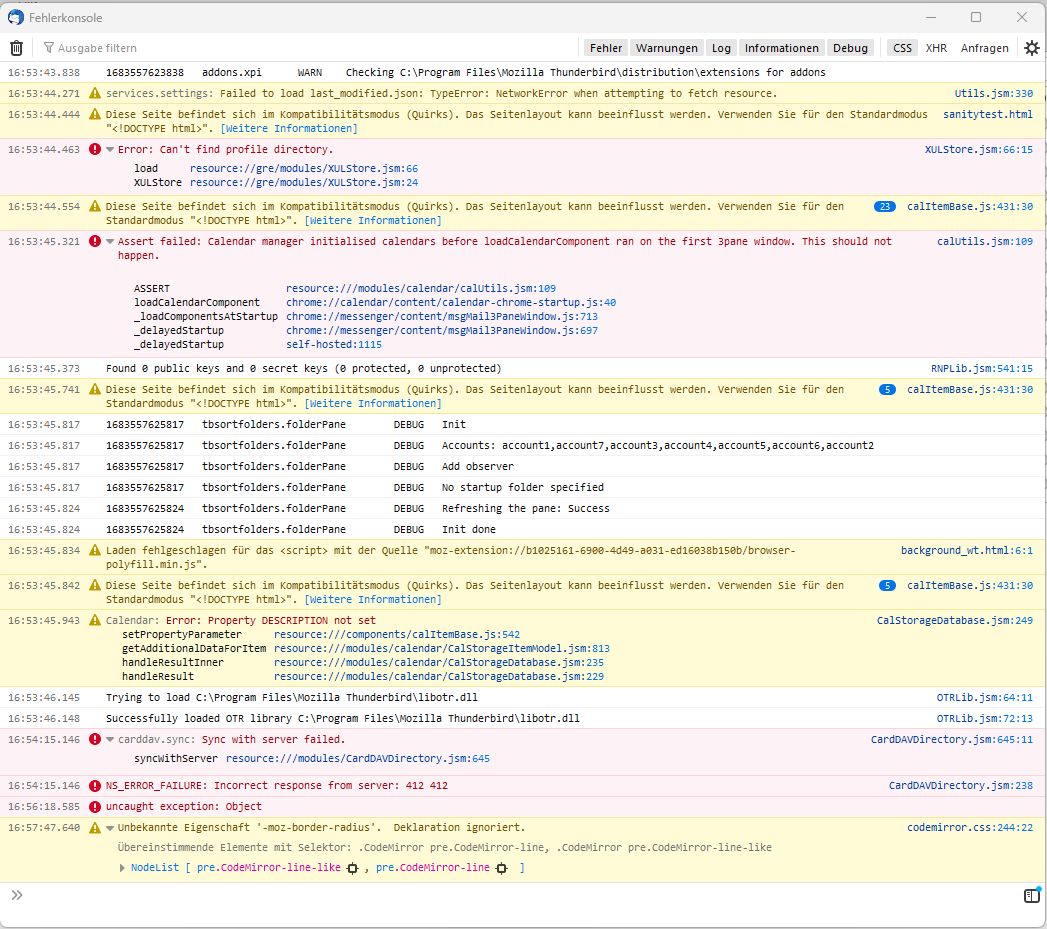Image resolution: width=1047 pixels, height=929 pixels.
Task: Click error icon beside uncaught exception message
Action: point(95,807)
